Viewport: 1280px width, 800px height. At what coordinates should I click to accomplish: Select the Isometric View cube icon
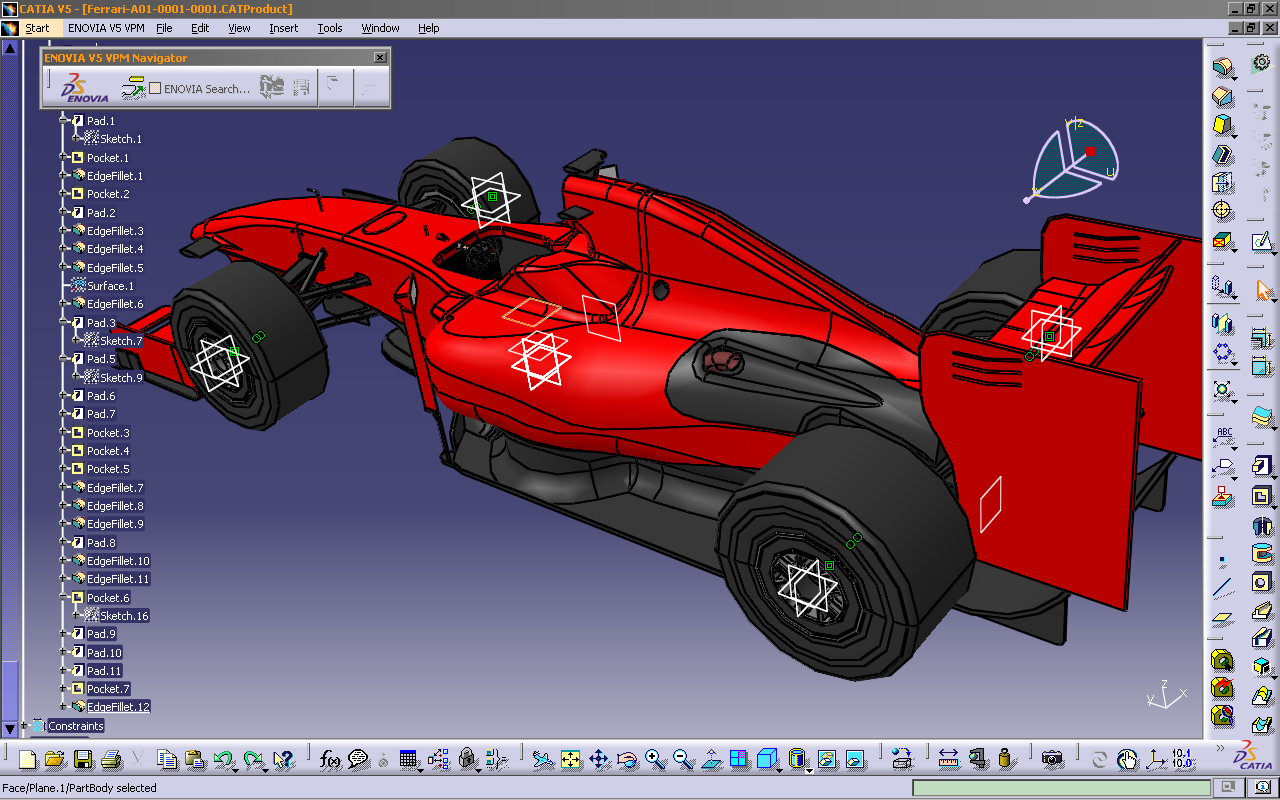pyautogui.click(x=767, y=758)
